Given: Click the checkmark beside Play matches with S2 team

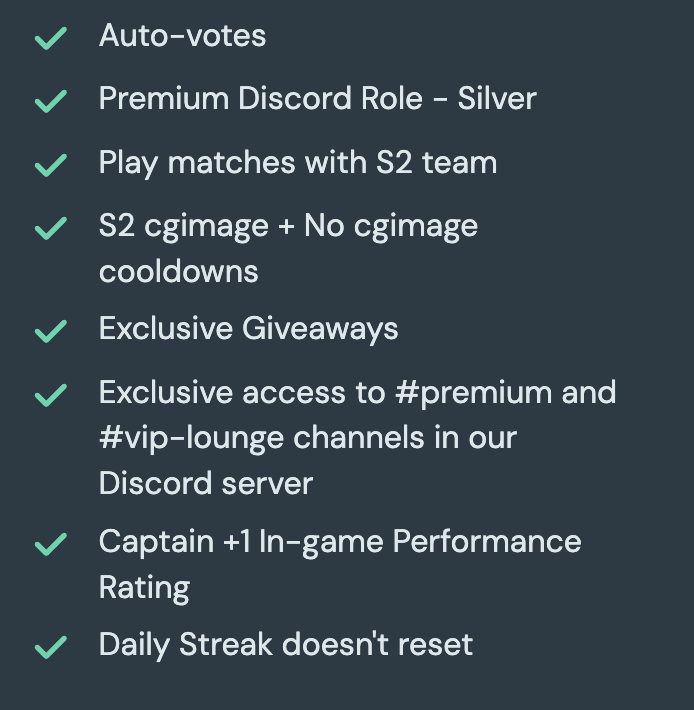Looking at the screenshot, I should (x=50, y=165).
